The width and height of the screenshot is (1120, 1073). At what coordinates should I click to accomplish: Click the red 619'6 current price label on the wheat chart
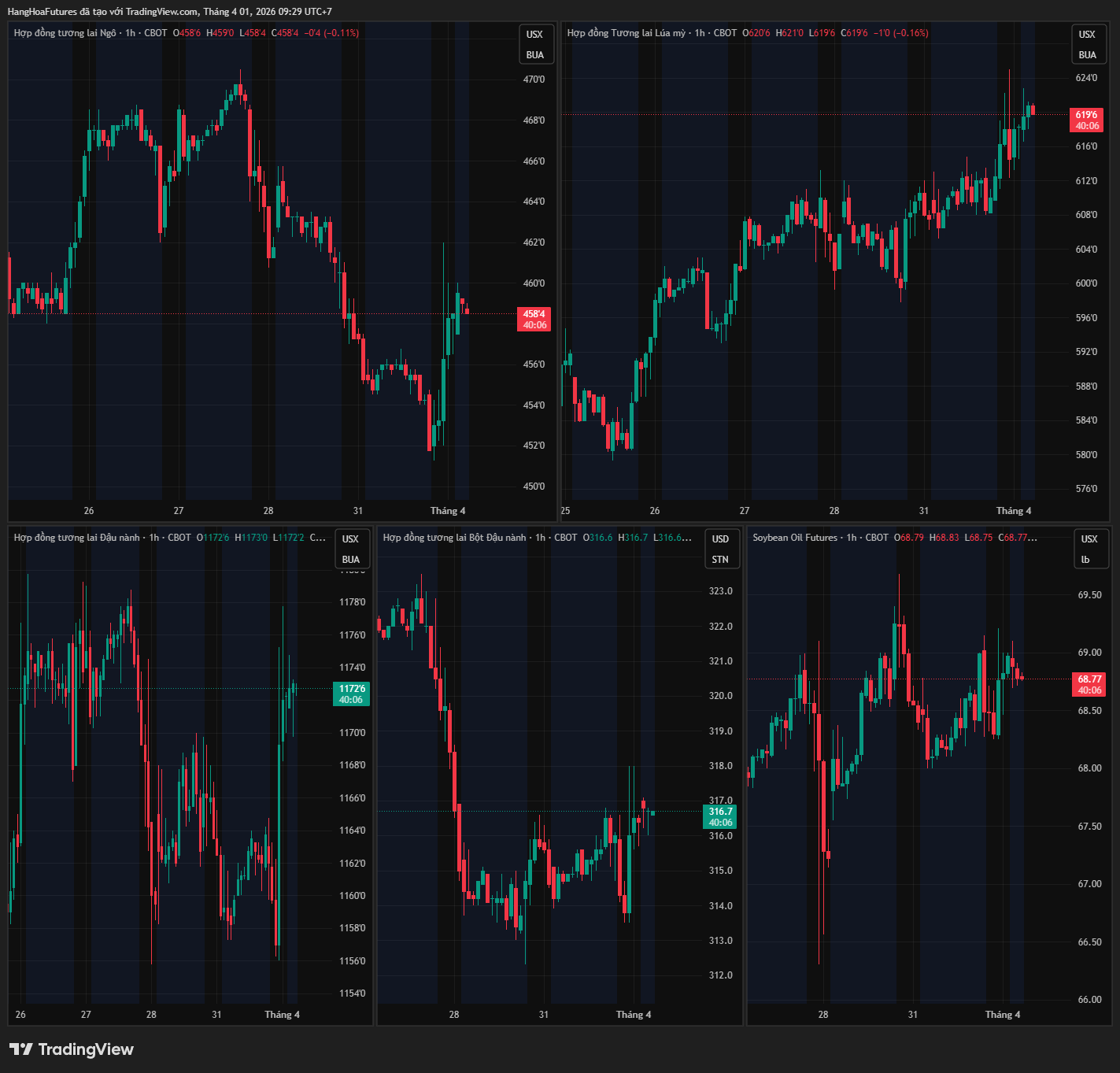point(1087,120)
